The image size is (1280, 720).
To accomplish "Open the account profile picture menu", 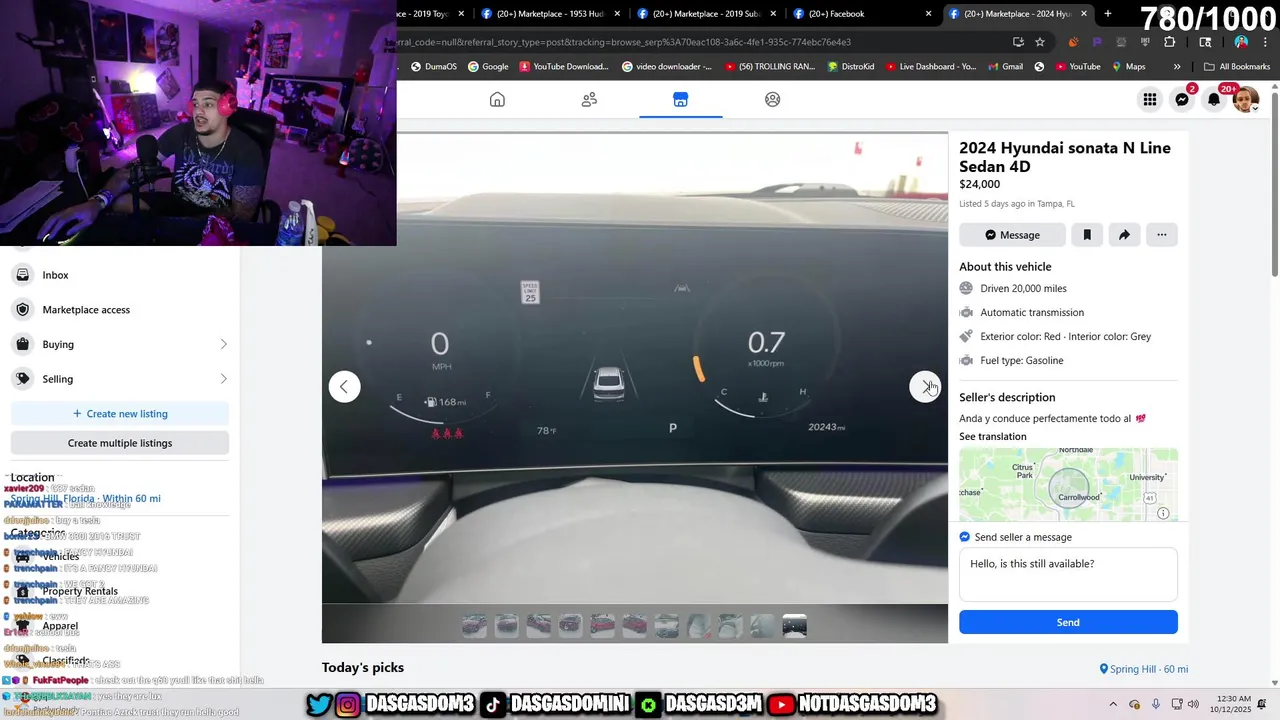I will (x=1246, y=99).
